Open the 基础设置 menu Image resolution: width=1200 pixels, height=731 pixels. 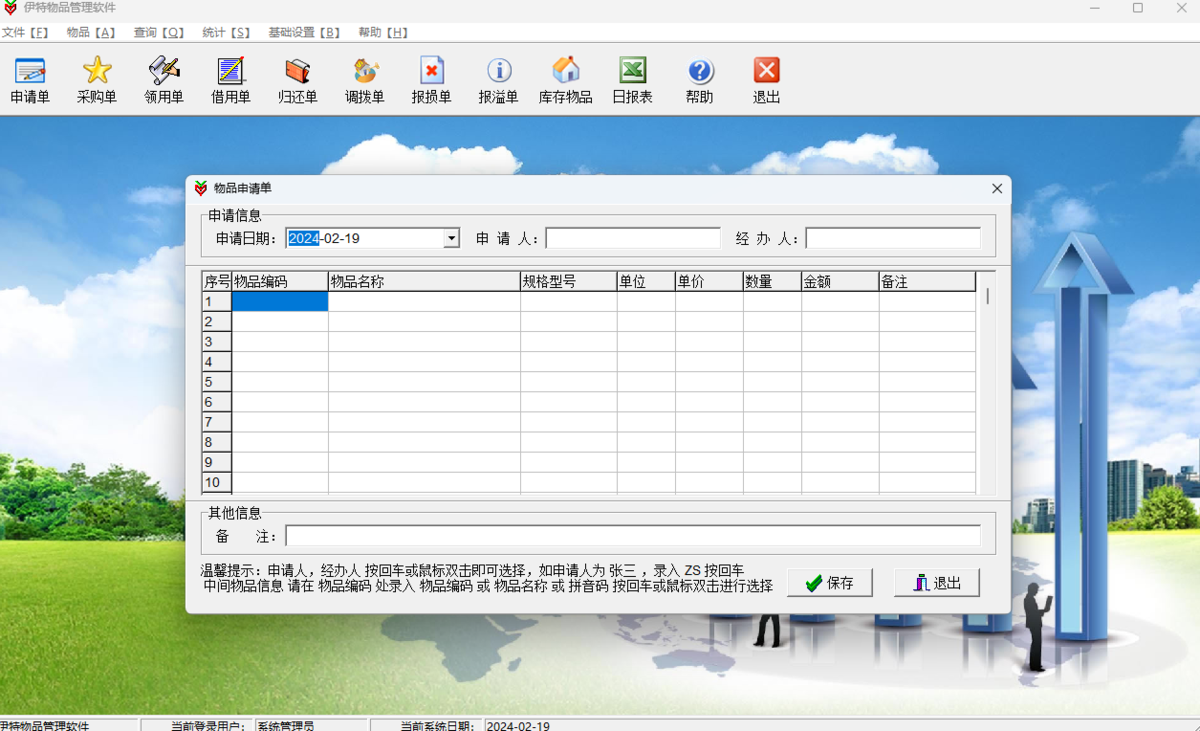click(x=303, y=32)
